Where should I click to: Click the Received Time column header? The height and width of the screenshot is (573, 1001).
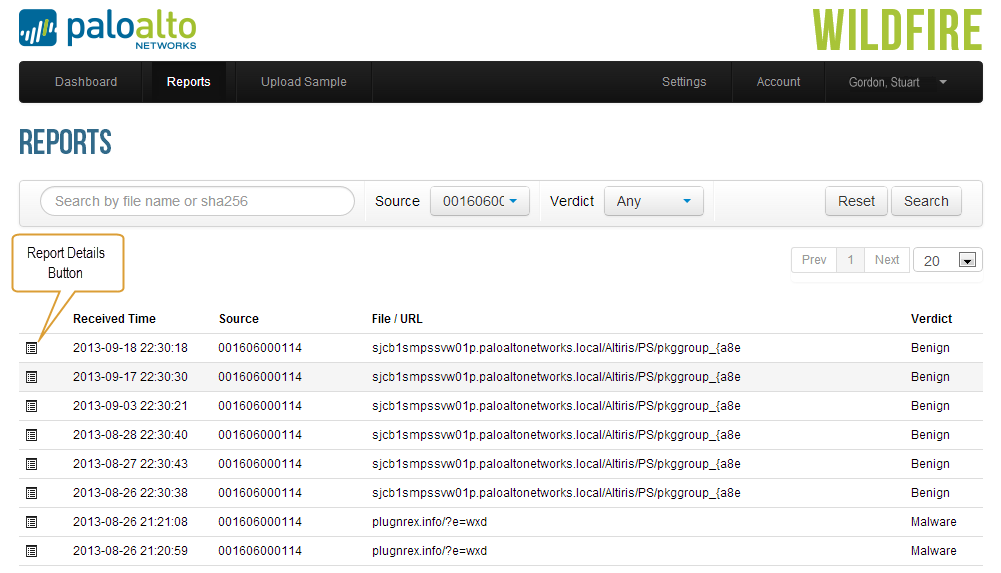(114, 319)
